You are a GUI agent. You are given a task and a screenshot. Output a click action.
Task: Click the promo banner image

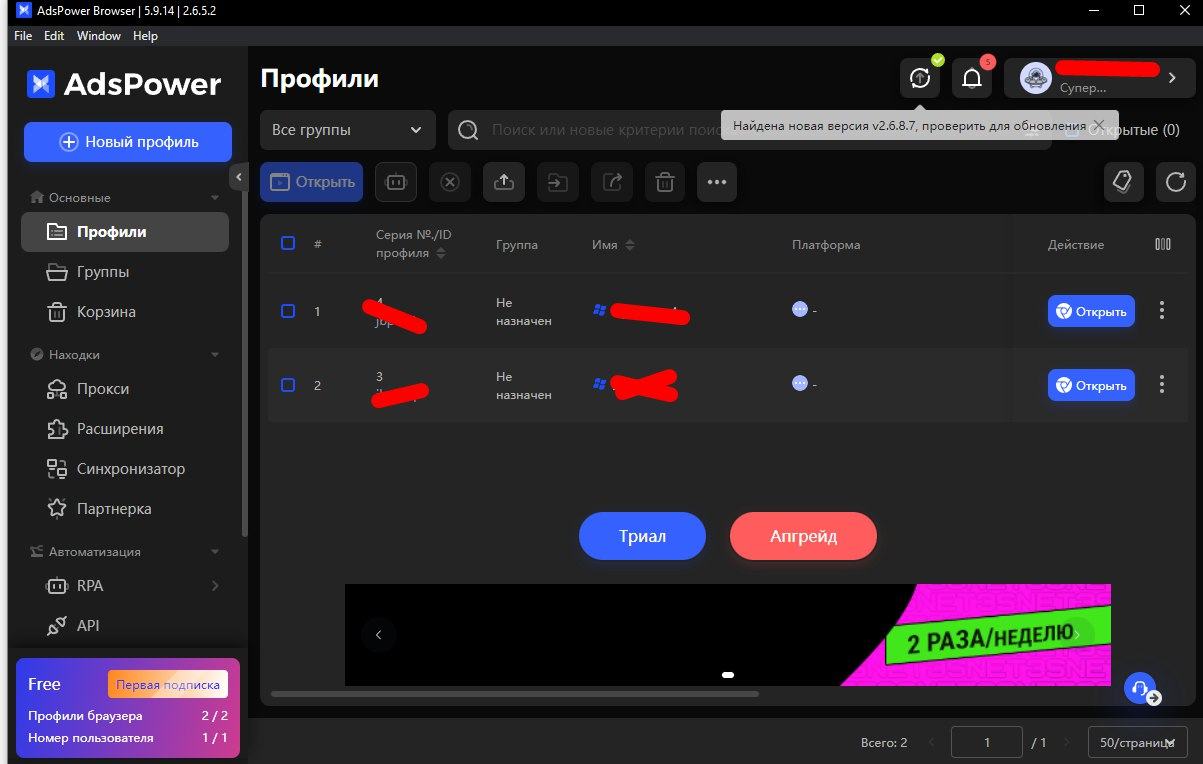pos(728,634)
